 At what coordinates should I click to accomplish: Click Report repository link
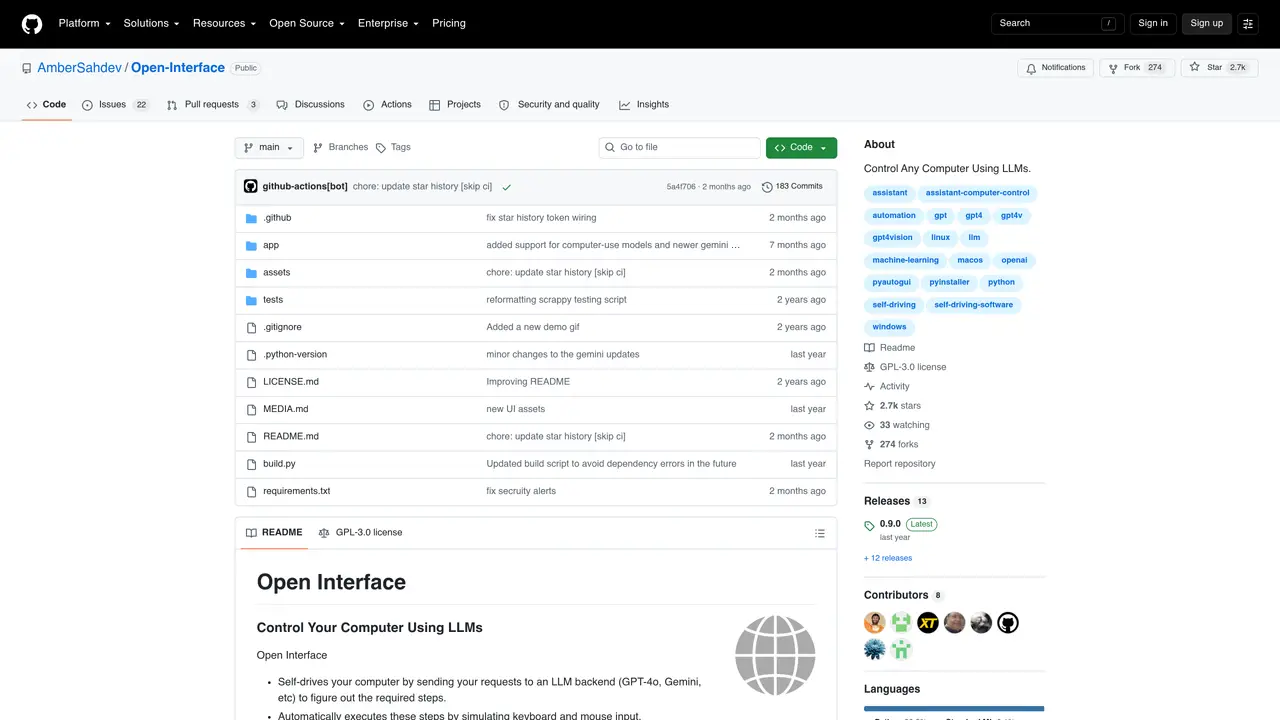pos(900,464)
